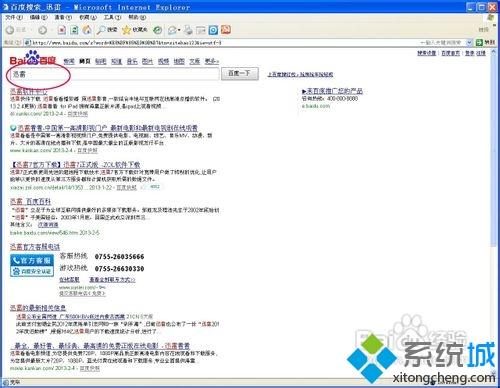This screenshot has height=388, width=500.
Task: Click the vertical scrollbar thumb
Action: (494, 152)
